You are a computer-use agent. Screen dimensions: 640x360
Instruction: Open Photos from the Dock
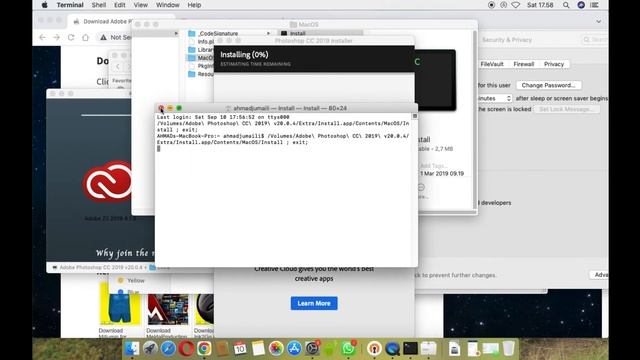(x=276, y=349)
